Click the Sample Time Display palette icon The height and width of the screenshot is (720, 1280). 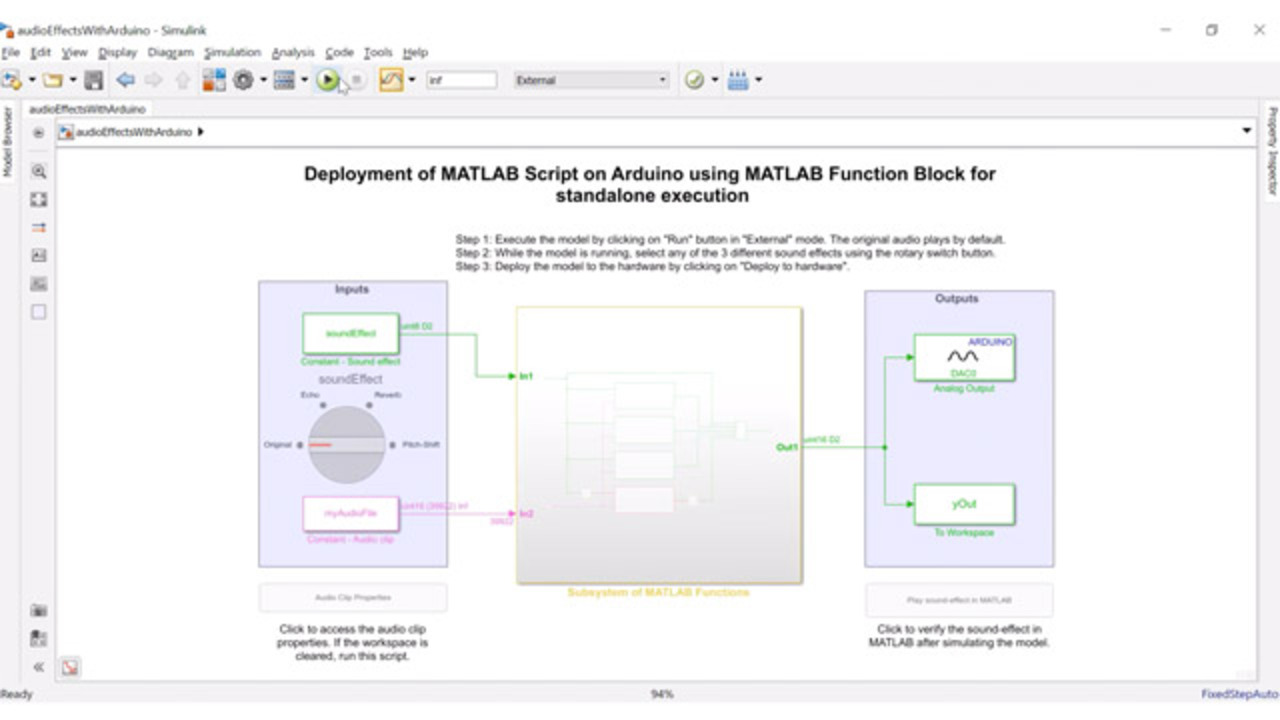coord(39,228)
